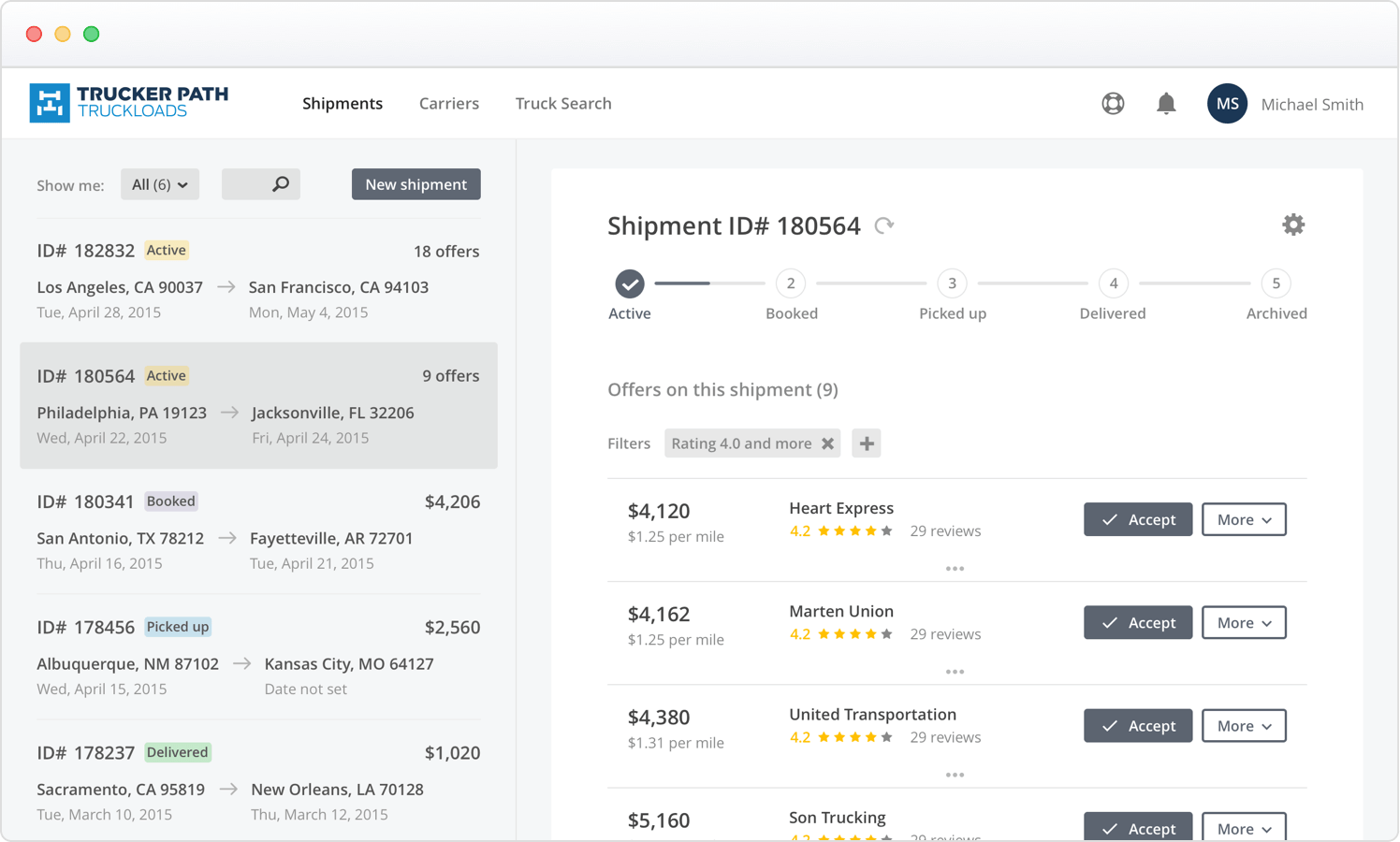Click Marten Union 29 reviews text
Image resolution: width=1400 pixels, height=842 pixels.
pos(945,634)
